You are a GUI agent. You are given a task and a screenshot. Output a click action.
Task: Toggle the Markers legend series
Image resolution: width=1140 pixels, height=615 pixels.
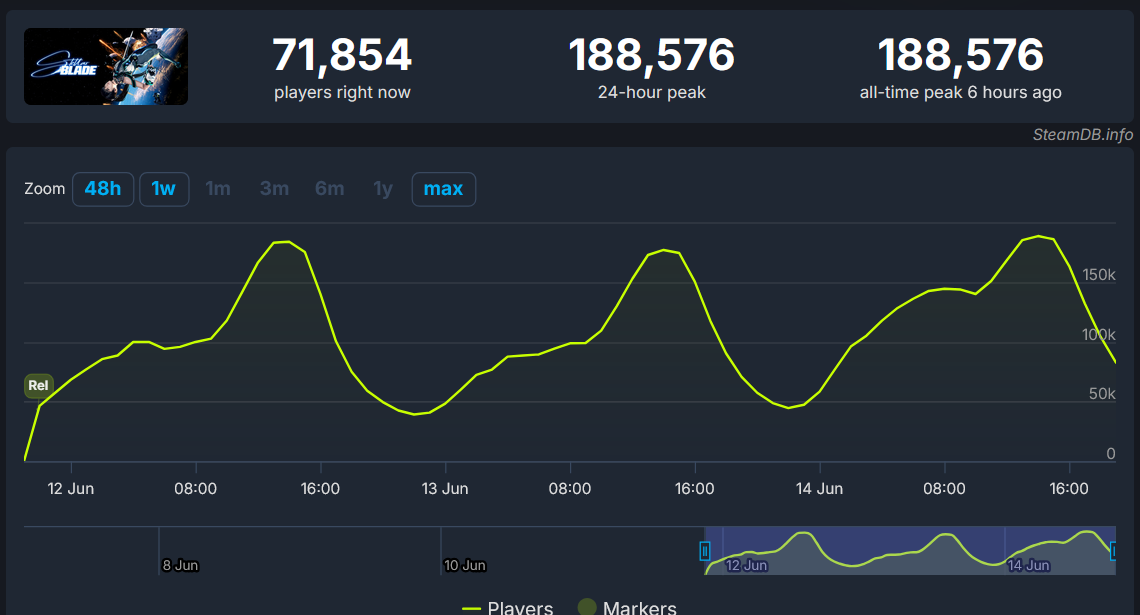pos(627,608)
